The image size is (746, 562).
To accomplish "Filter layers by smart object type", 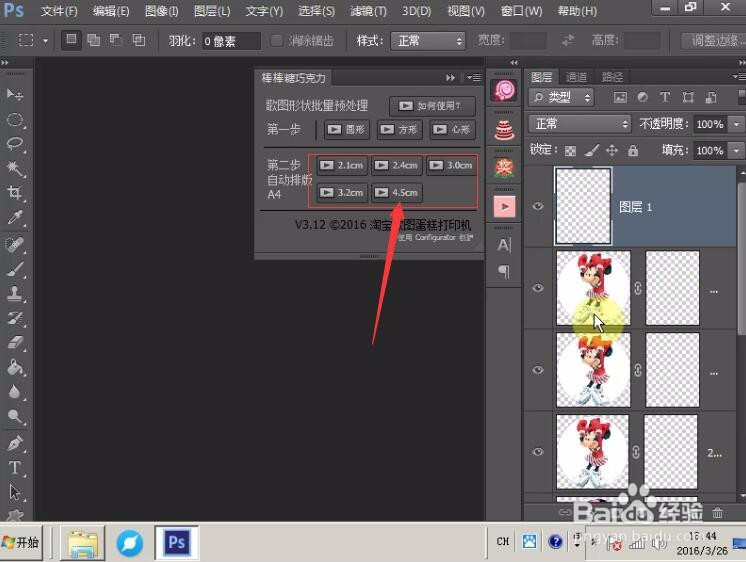I will (711, 98).
